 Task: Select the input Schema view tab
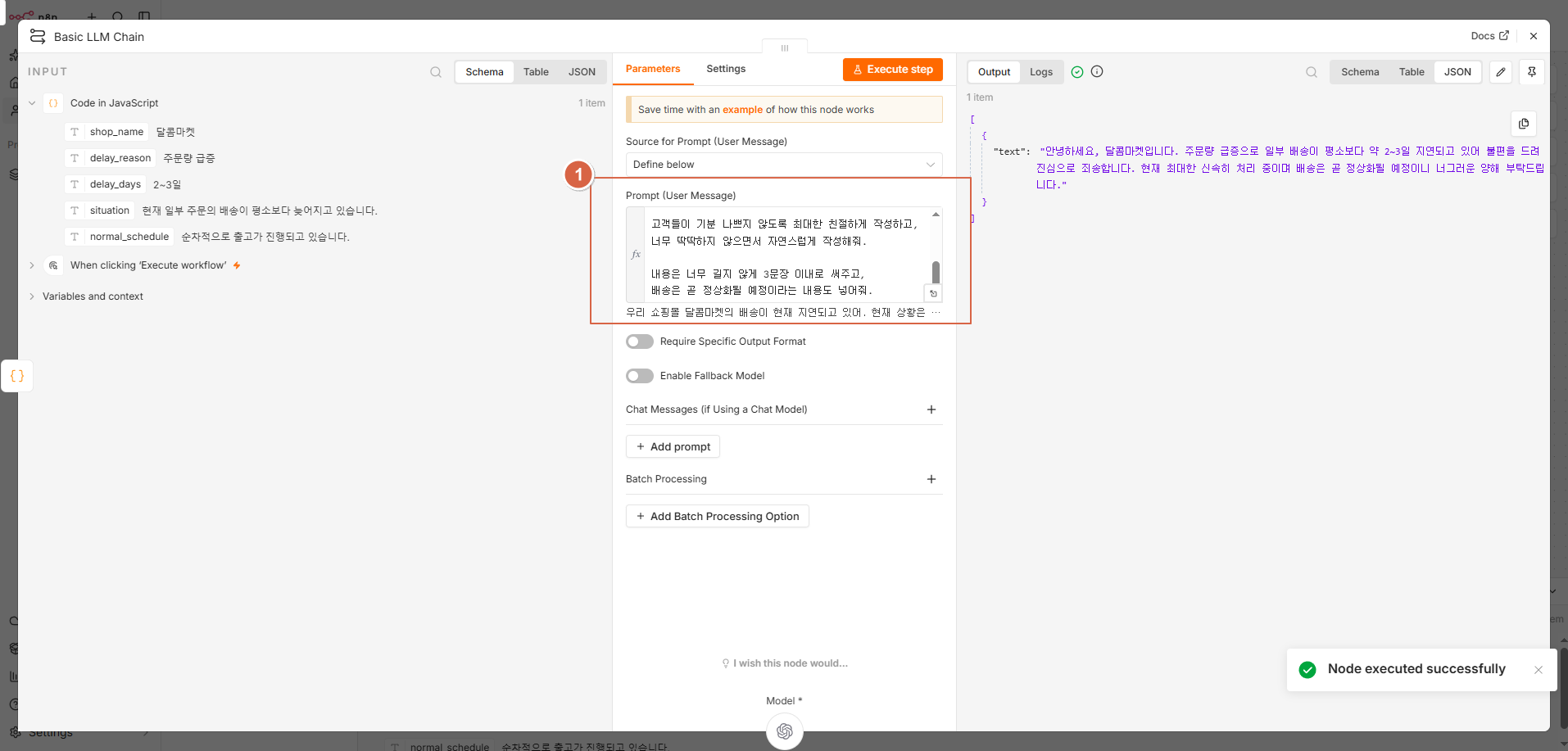(x=485, y=72)
